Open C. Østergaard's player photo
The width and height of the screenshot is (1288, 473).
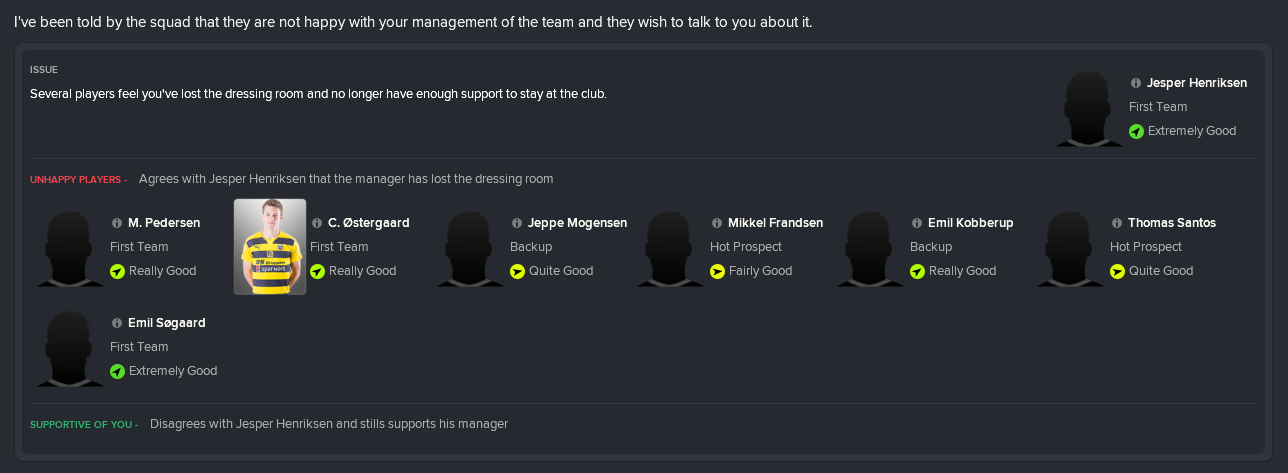pyautogui.click(x=270, y=247)
